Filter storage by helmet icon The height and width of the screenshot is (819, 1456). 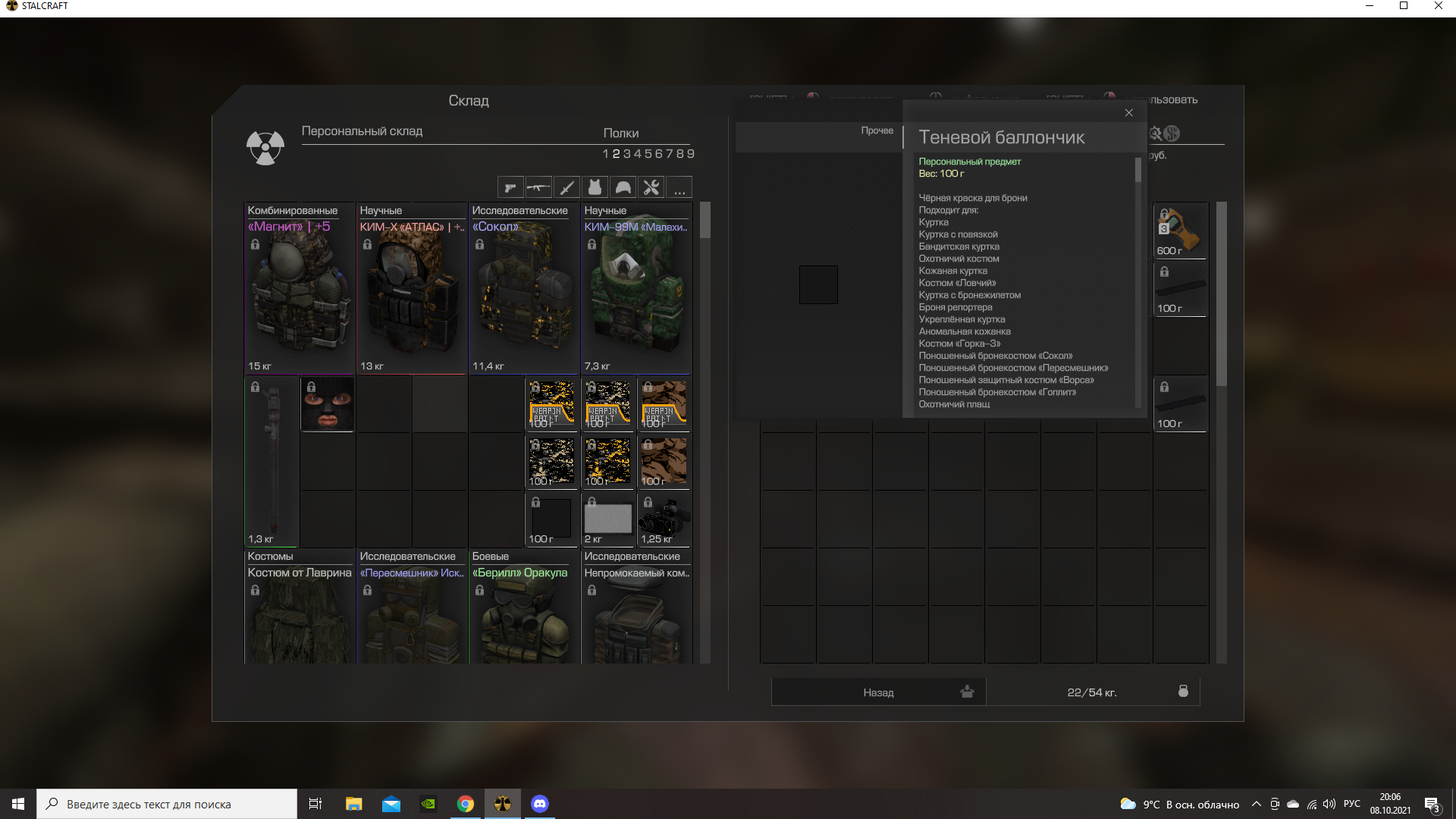click(623, 187)
